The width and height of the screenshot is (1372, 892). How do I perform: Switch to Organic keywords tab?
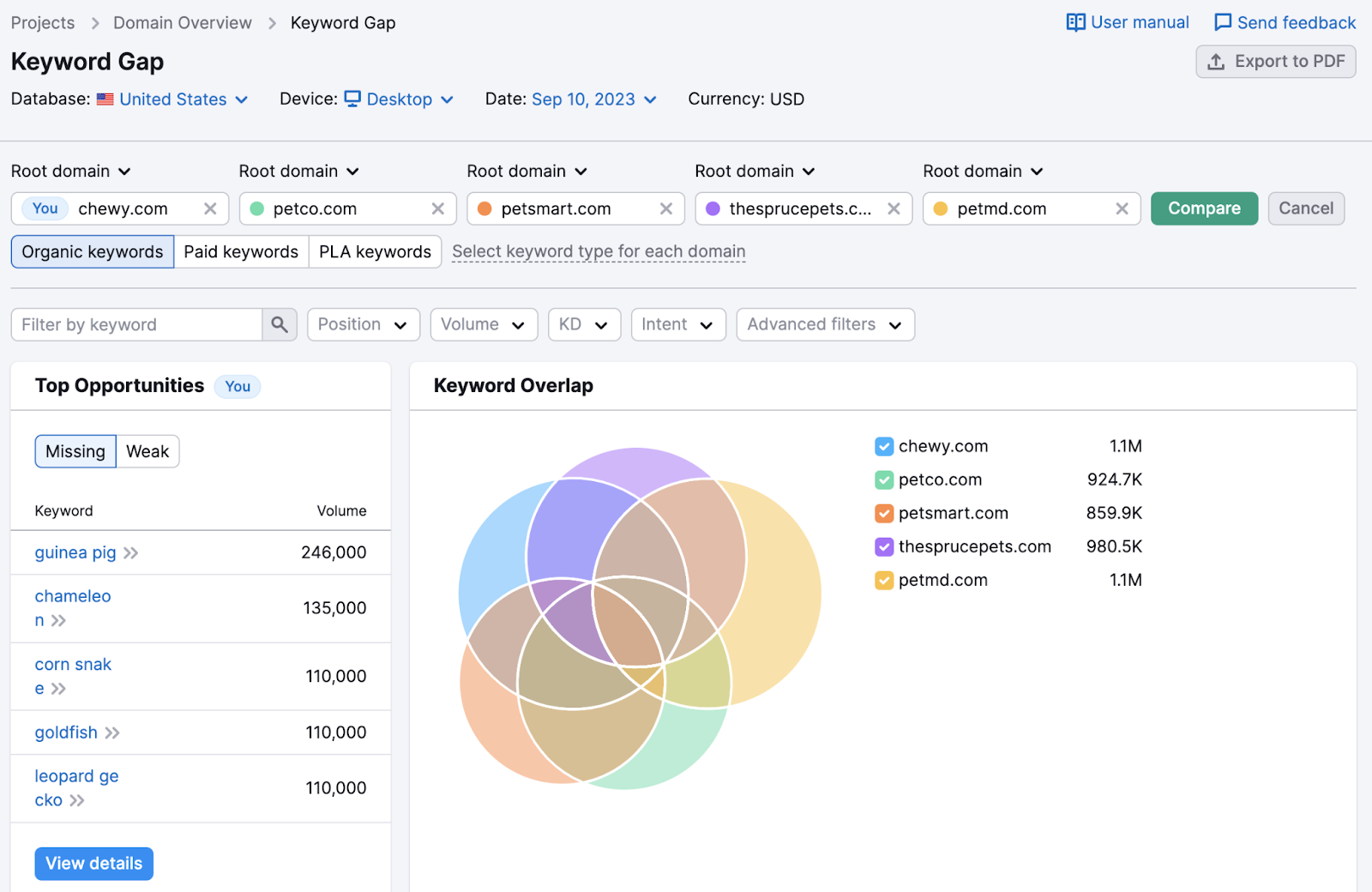[x=93, y=252]
